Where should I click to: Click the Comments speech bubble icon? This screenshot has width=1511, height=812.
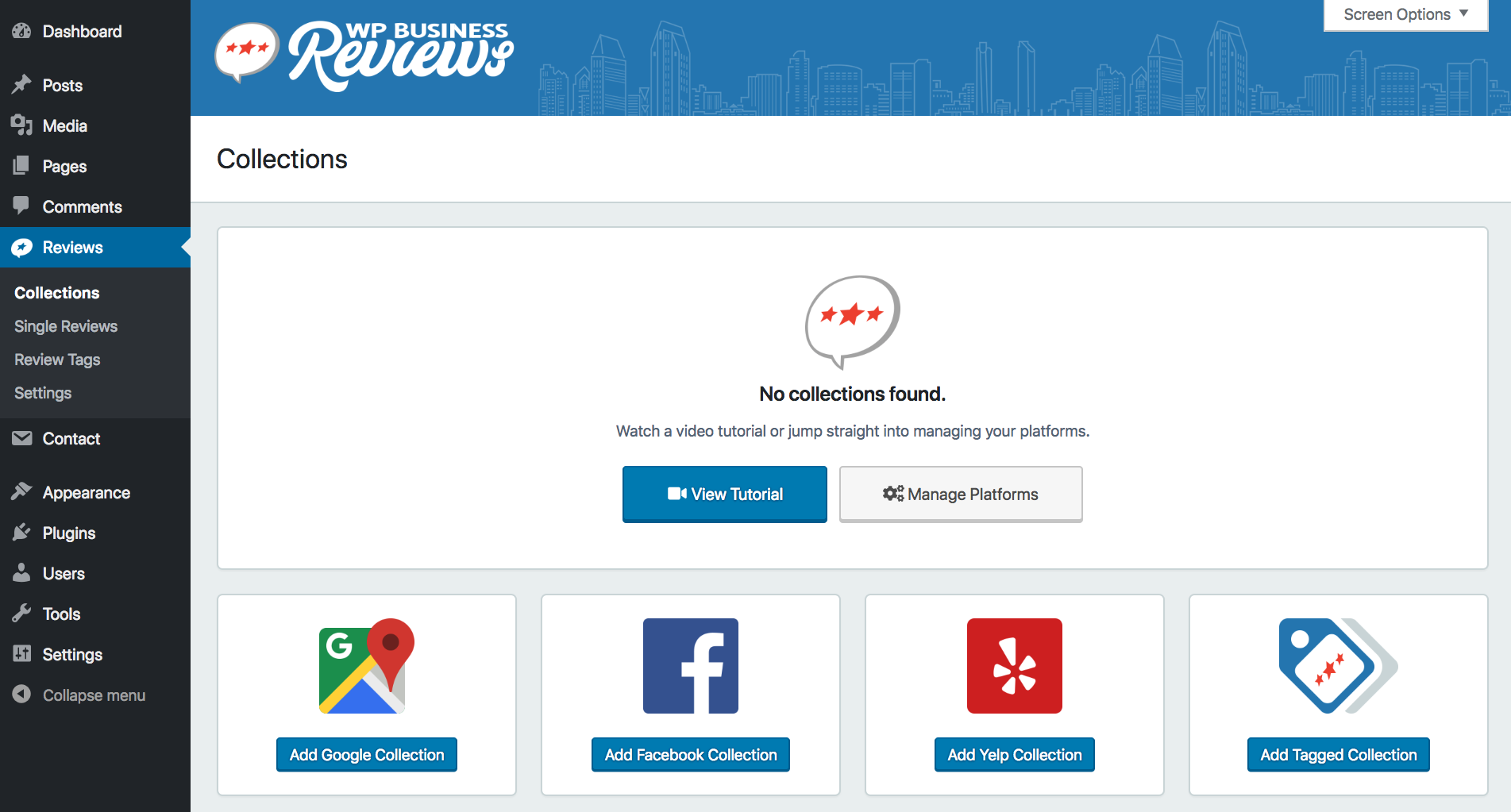tap(21, 206)
